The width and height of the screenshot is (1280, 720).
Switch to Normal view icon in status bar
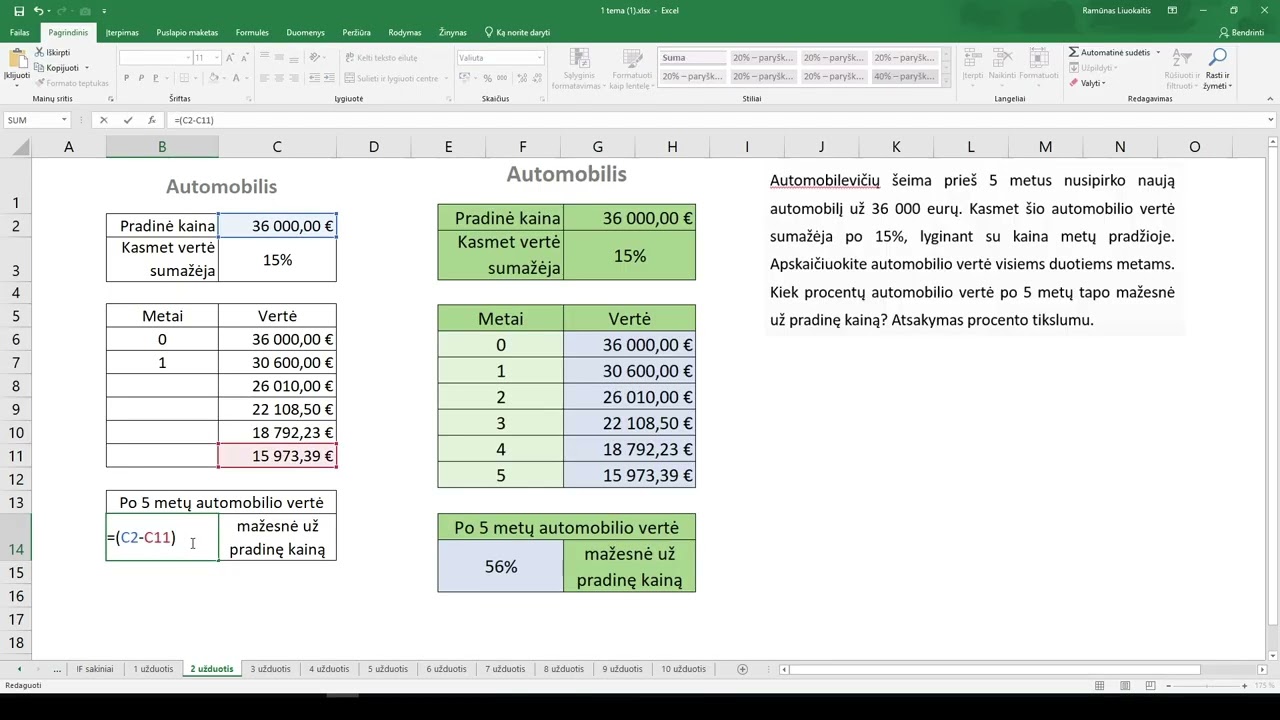click(1100, 686)
